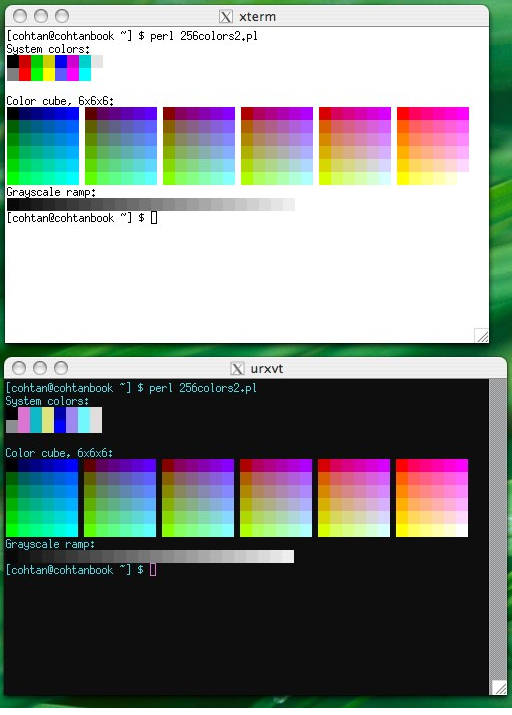
Task: Click the blue-green color cube block in urxvt
Action: (42, 498)
